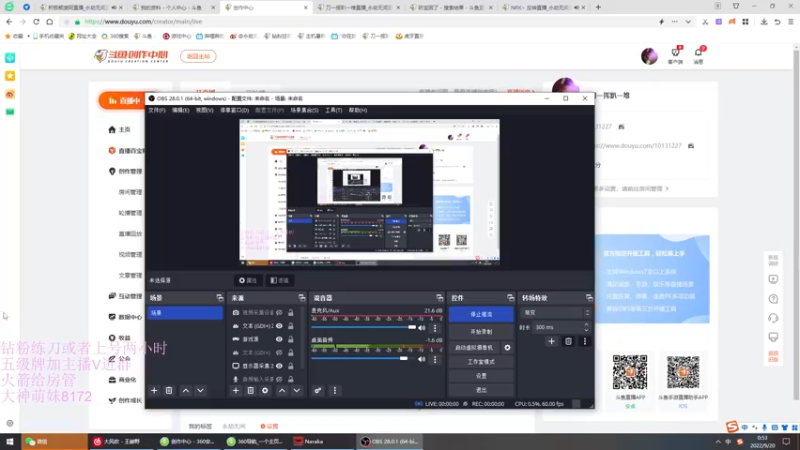800x450 pixels.
Task: Open the 场景集合(S) menu in OBS
Action: [x=305, y=110]
